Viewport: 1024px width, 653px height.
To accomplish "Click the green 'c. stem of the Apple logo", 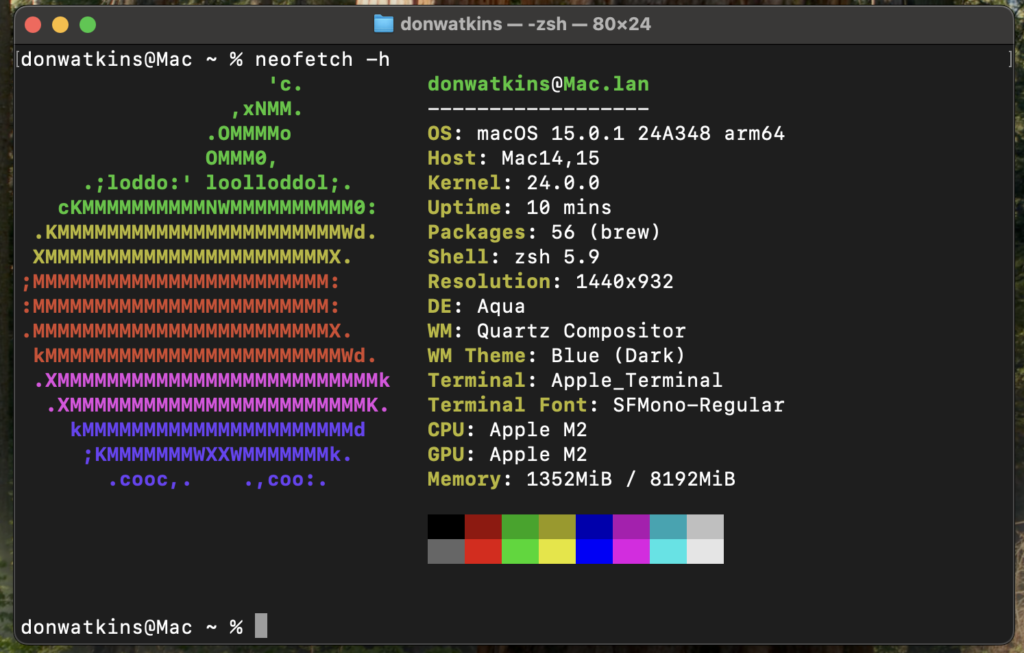I will [285, 84].
